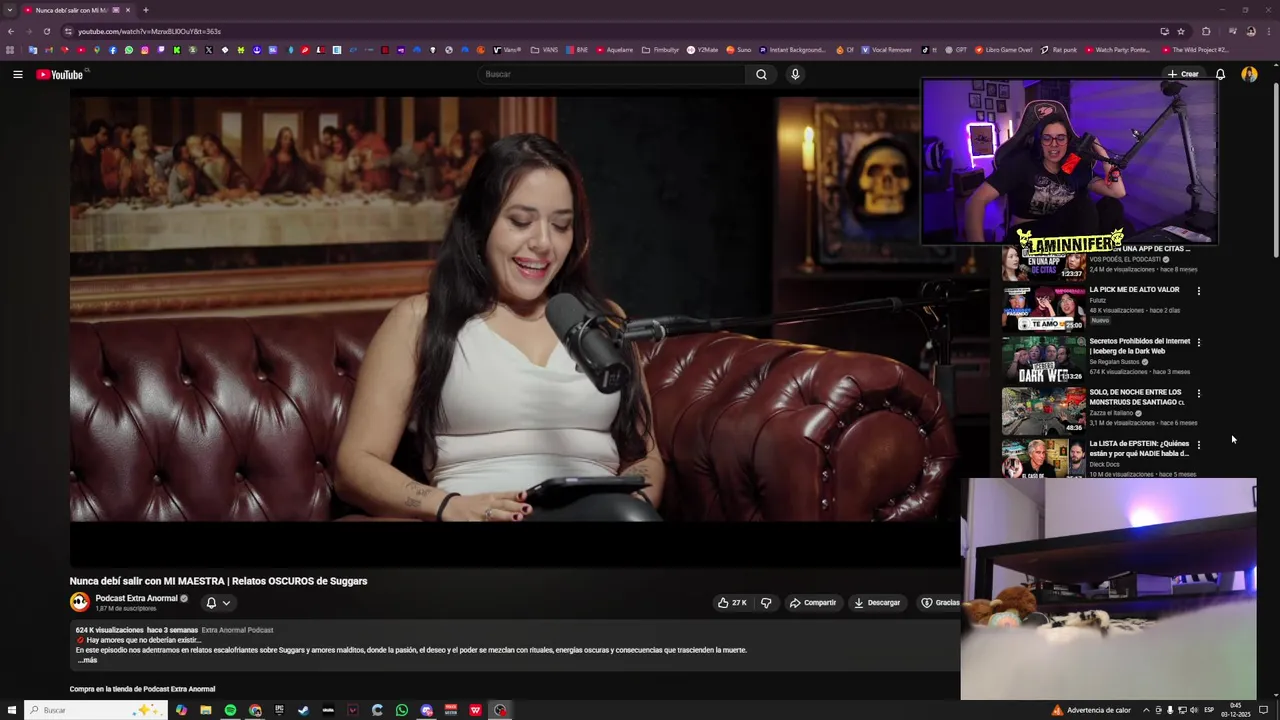Open the BNE bookmark
Viewport: 1280px width, 720px height.
[577, 50]
